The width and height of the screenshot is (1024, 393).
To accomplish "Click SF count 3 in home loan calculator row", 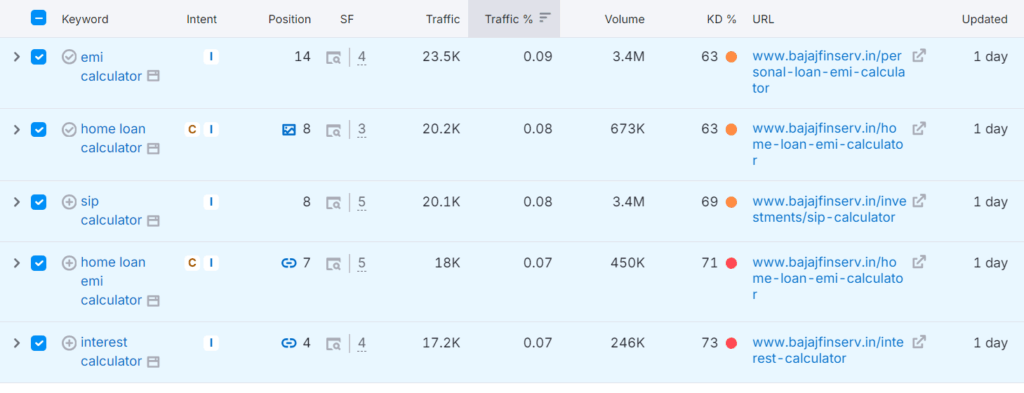I will click(362, 130).
